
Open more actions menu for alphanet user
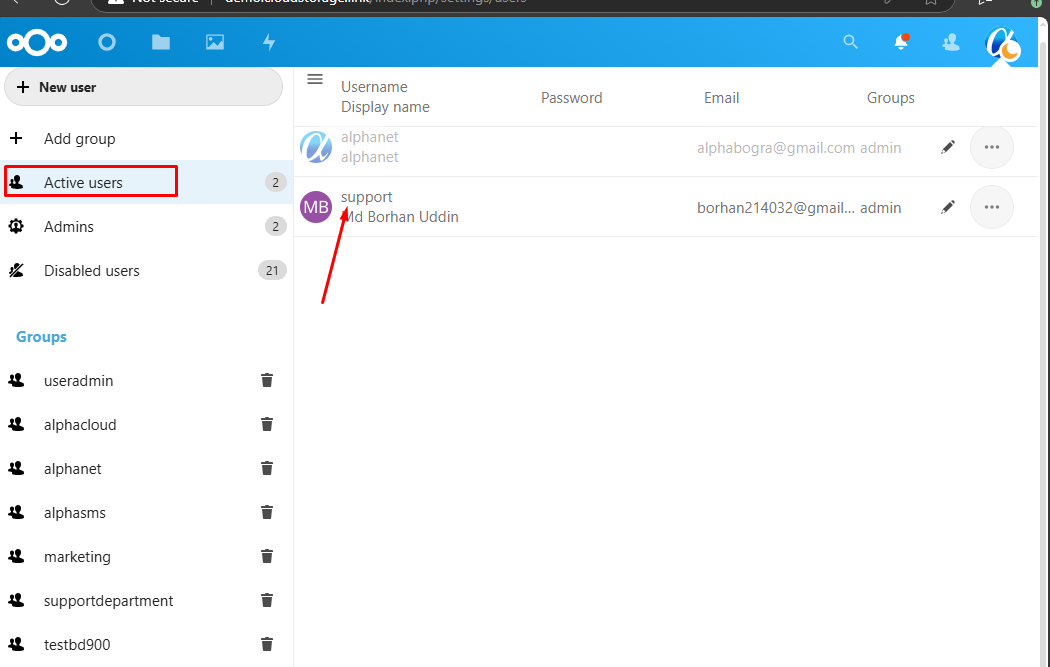pos(992,148)
